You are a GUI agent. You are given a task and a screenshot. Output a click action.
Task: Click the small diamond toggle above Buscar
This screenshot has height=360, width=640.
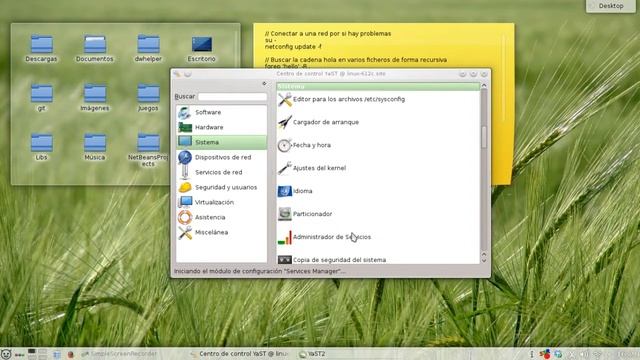[264, 83]
